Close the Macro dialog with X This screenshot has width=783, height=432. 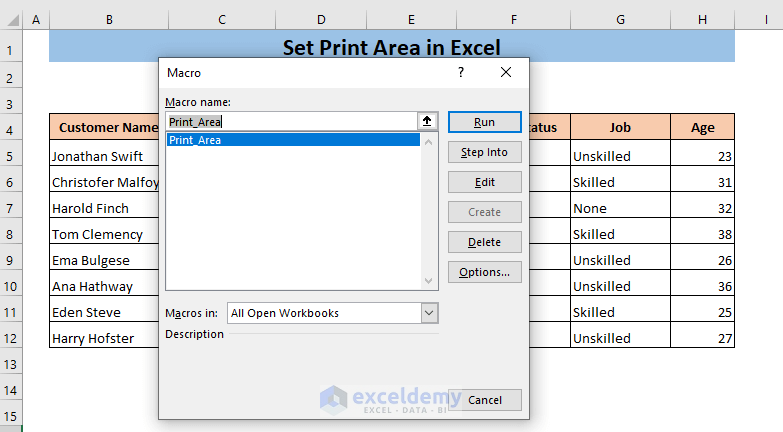(x=506, y=72)
